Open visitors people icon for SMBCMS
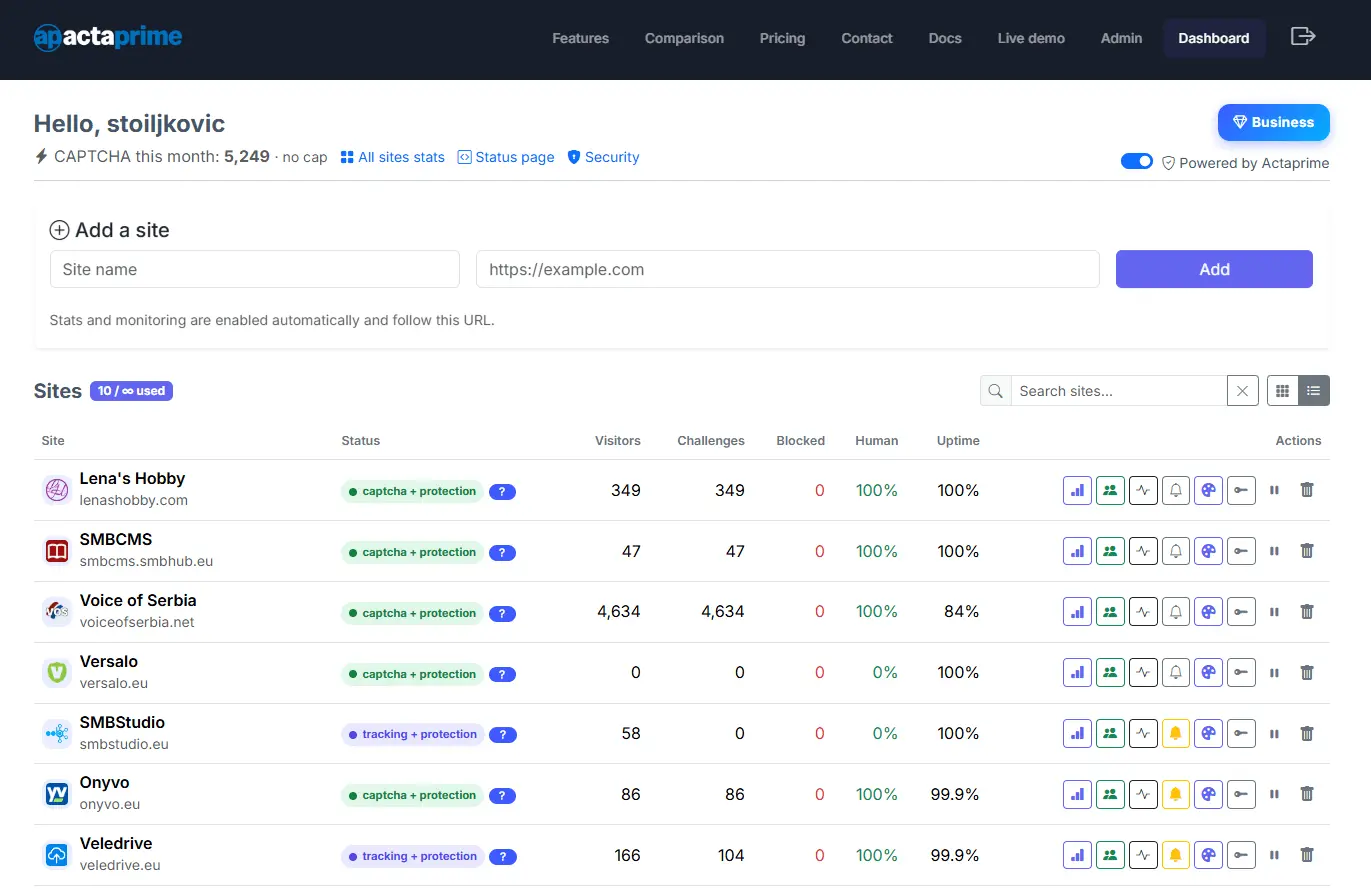The width and height of the screenshot is (1371, 889). coord(1109,551)
